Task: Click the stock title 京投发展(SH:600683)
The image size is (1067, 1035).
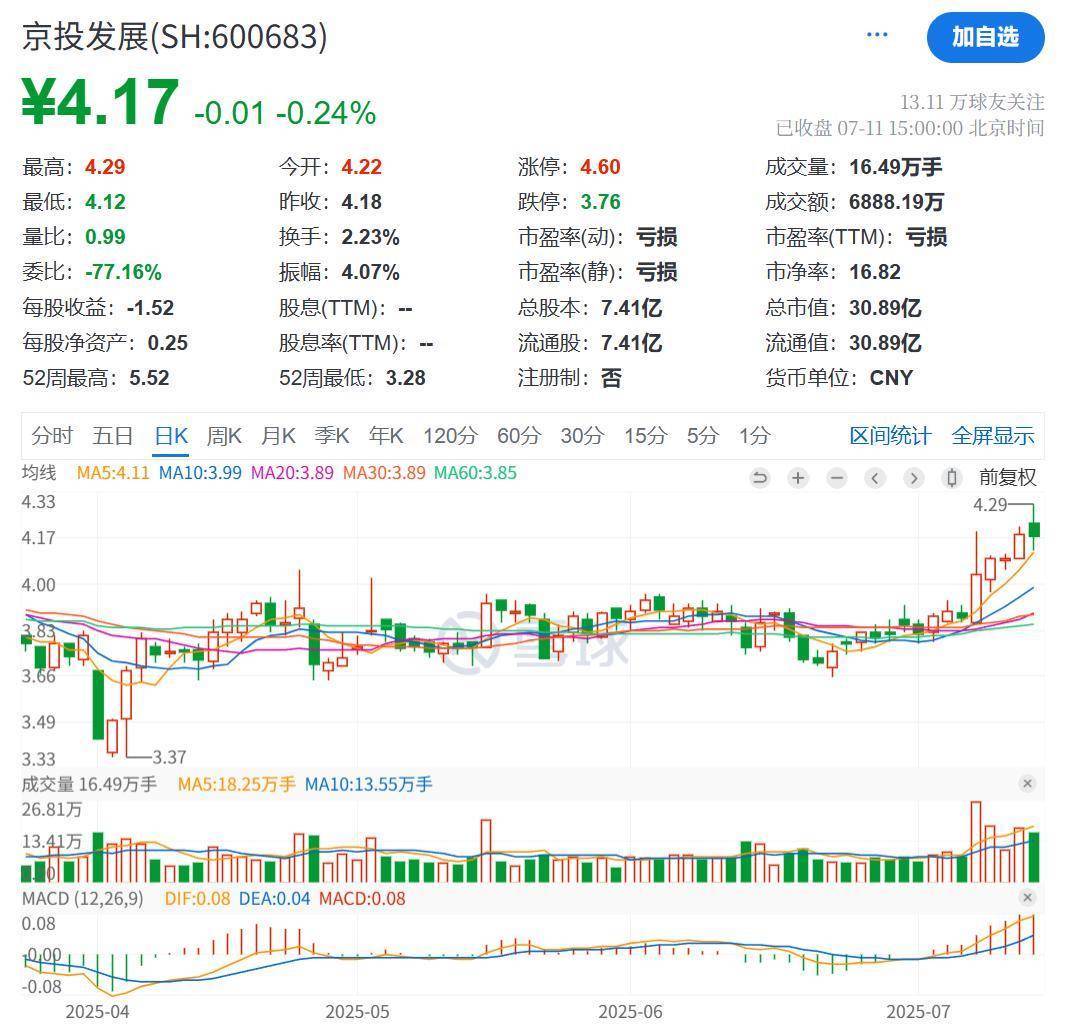Action: click(174, 37)
